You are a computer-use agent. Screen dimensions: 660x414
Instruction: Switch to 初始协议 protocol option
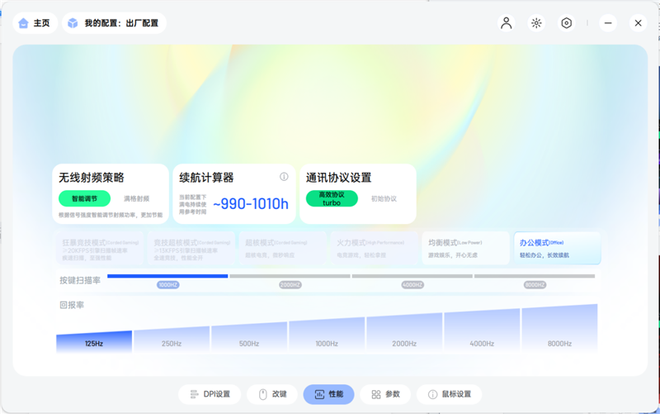(384, 199)
